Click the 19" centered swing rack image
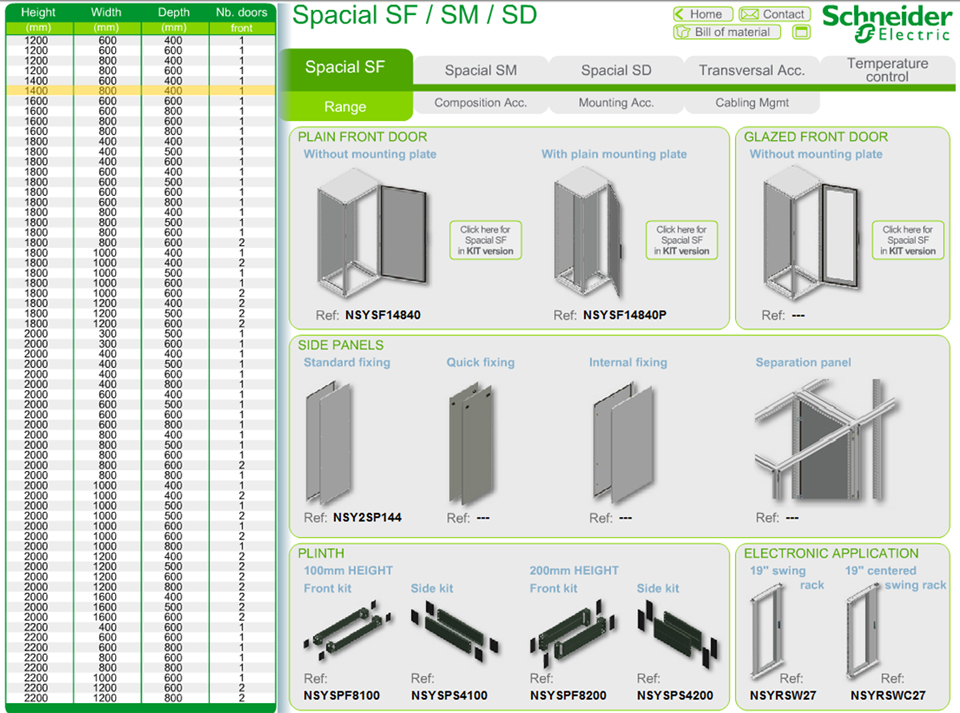 864,632
